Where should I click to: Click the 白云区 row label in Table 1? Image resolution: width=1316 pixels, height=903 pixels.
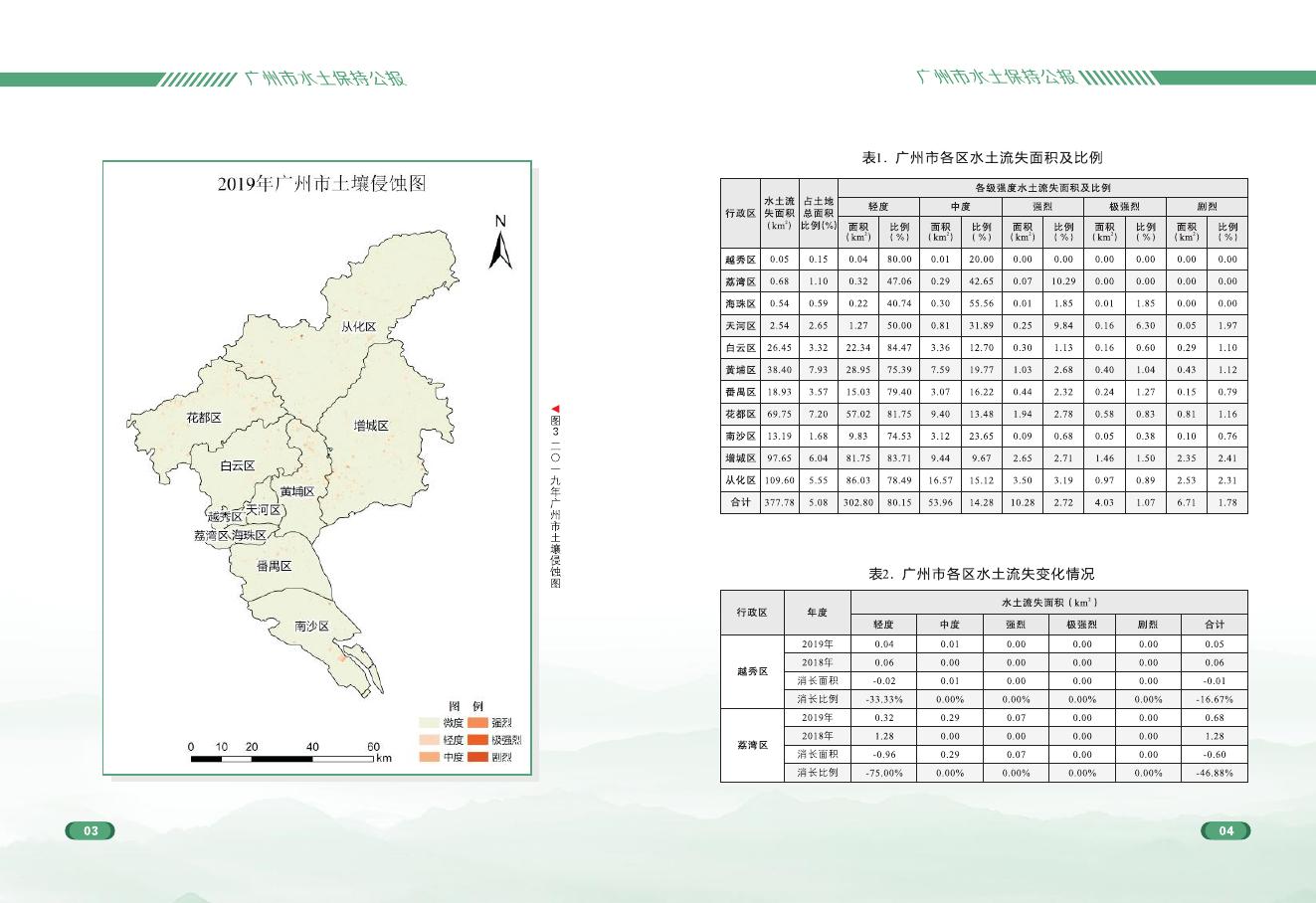pyautogui.click(x=740, y=348)
